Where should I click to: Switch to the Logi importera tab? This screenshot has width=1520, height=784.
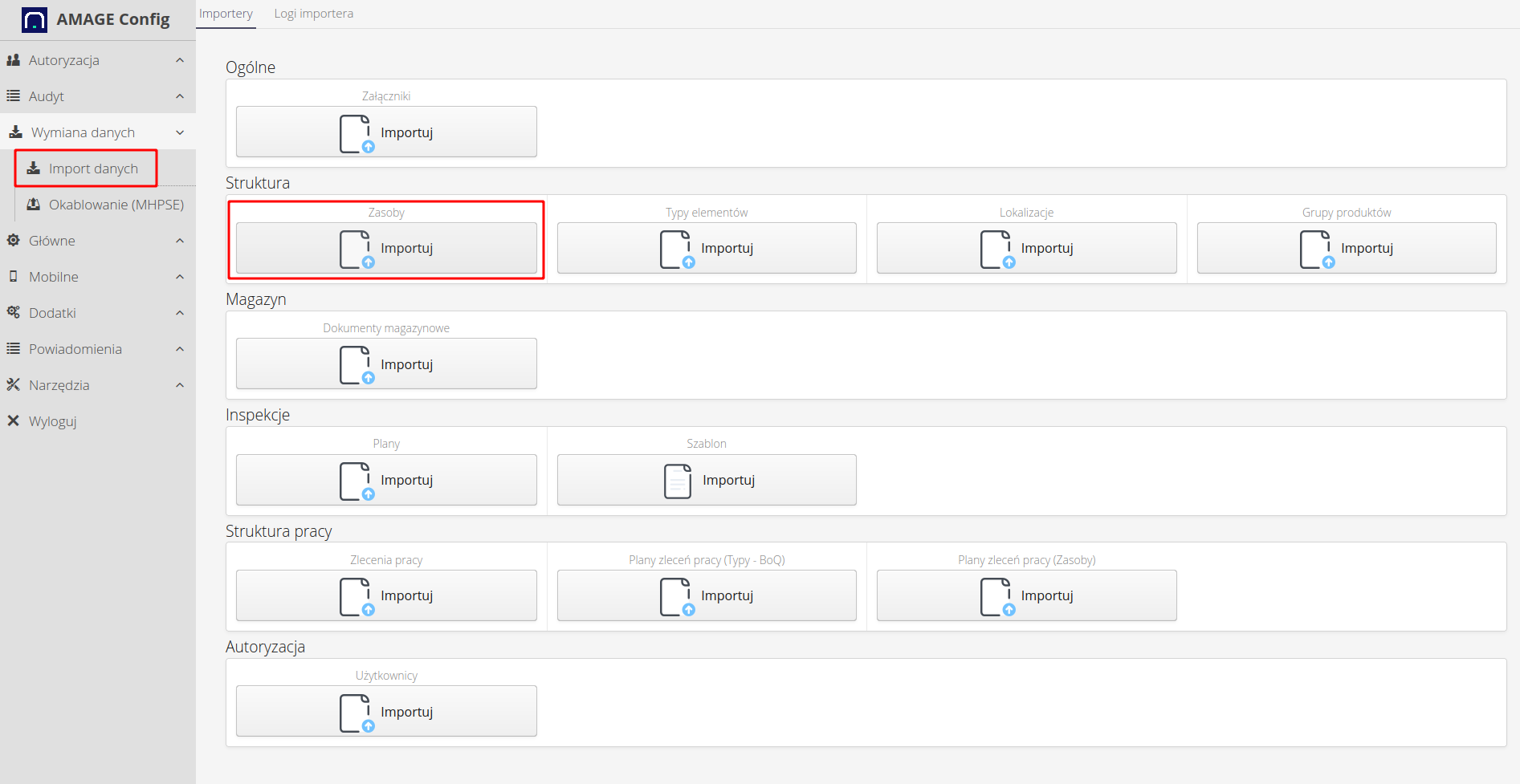(313, 14)
